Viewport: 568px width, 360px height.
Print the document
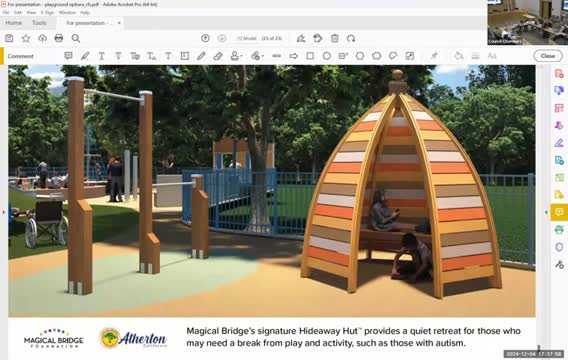click(59, 38)
